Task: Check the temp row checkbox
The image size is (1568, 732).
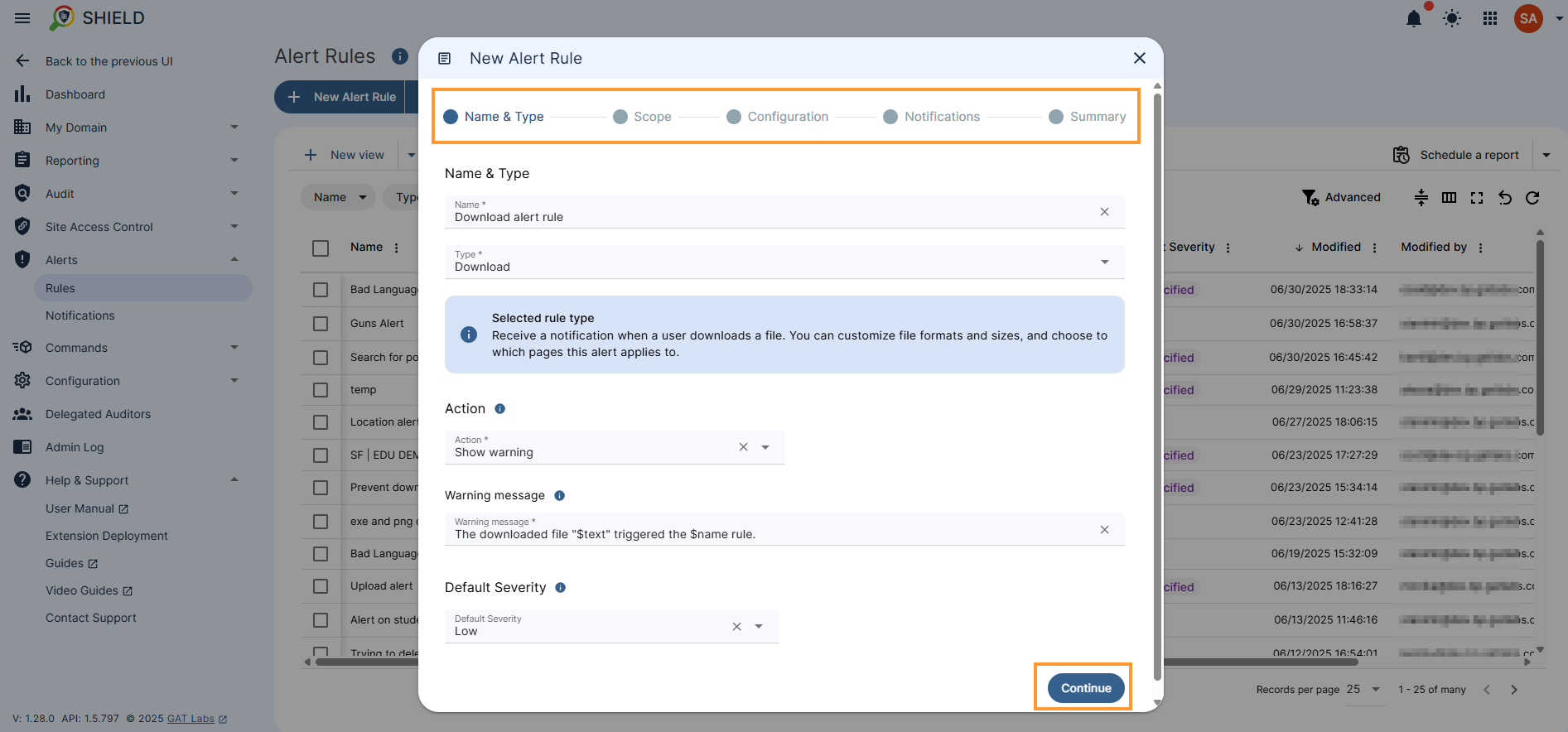Action: tap(321, 390)
